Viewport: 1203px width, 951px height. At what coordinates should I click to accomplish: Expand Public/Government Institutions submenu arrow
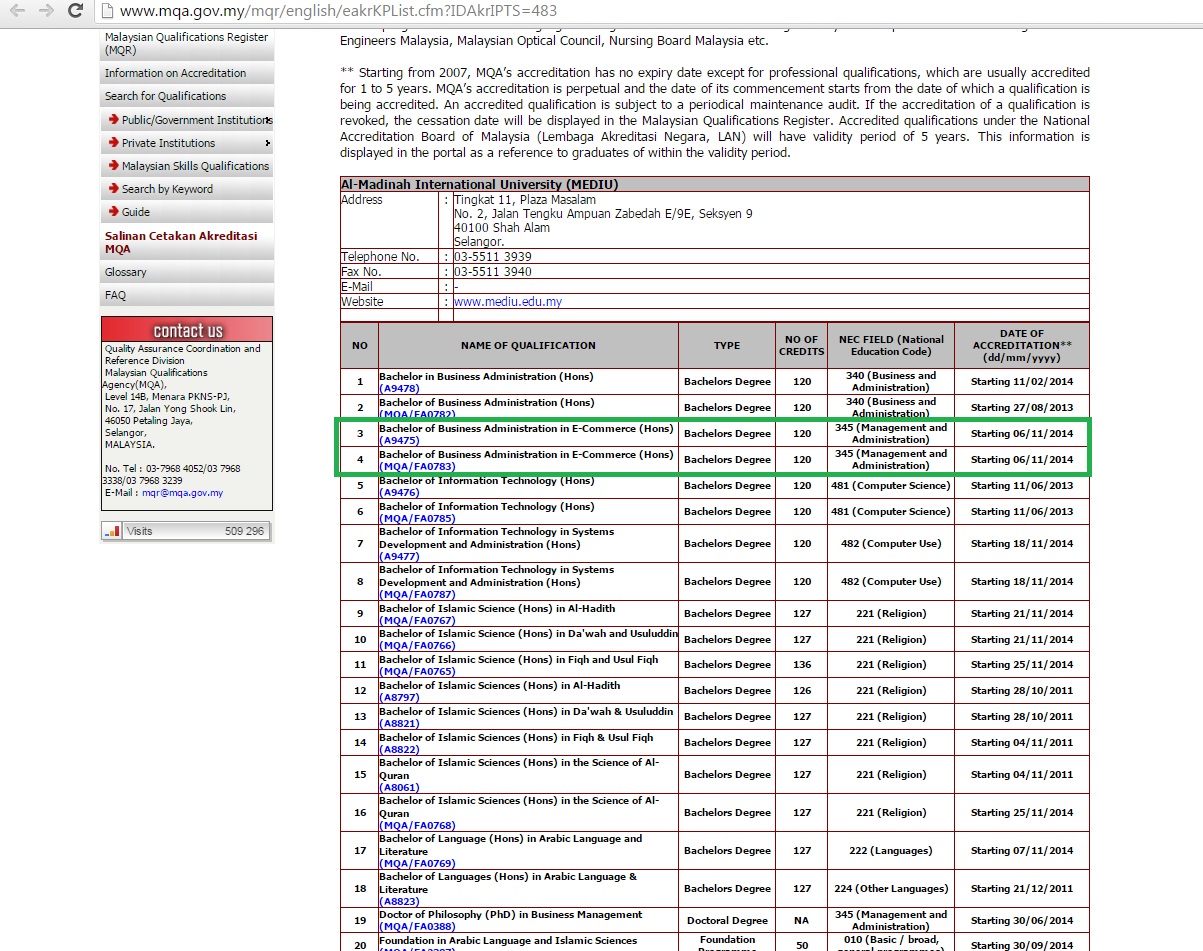click(x=269, y=121)
